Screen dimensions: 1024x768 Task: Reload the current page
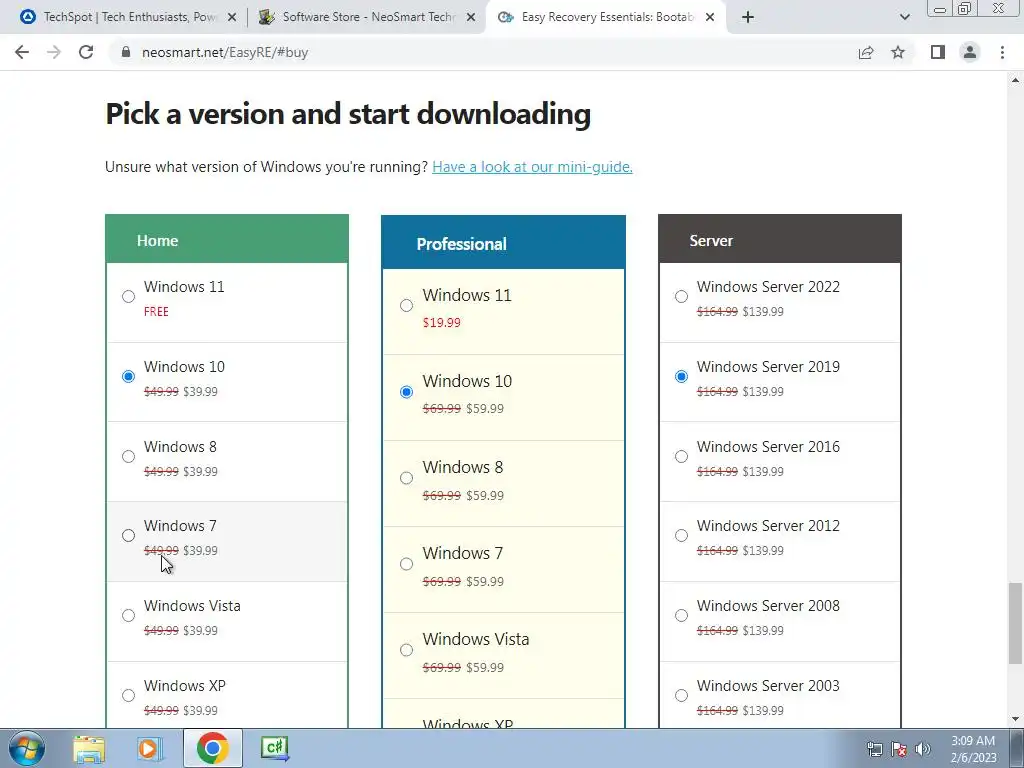(86, 52)
